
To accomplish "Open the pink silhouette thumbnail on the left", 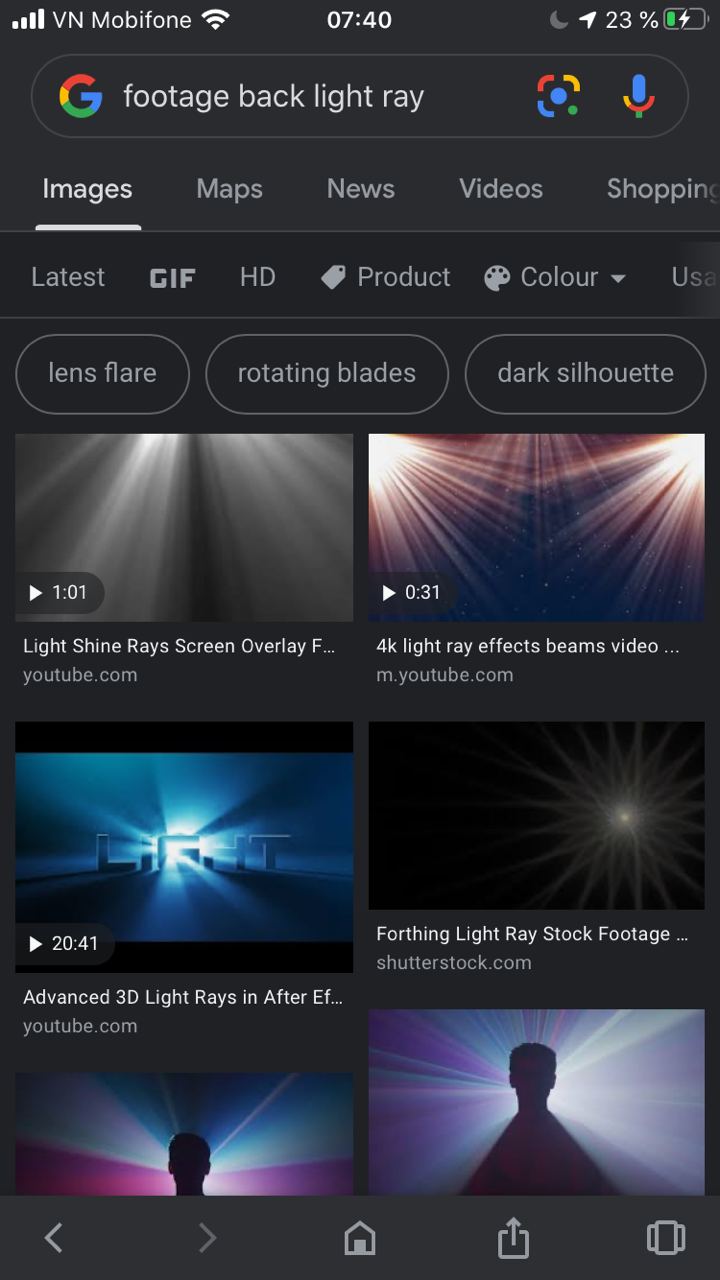I will pyautogui.click(x=184, y=1134).
